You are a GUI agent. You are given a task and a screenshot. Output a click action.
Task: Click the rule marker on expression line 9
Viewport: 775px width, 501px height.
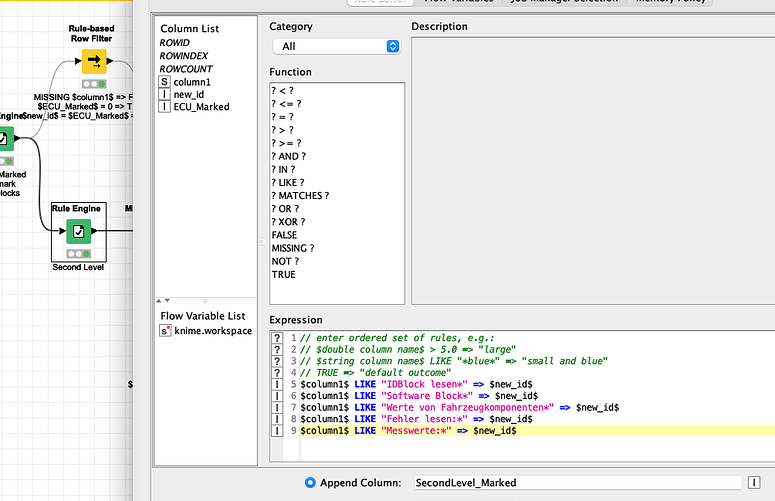(x=277, y=431)
